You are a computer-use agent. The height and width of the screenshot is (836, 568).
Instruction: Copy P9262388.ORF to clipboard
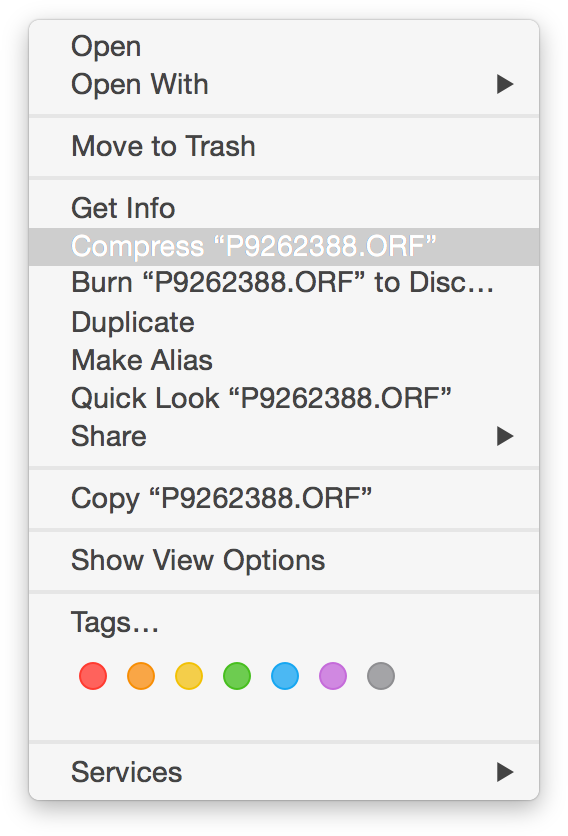pos(284,499)
